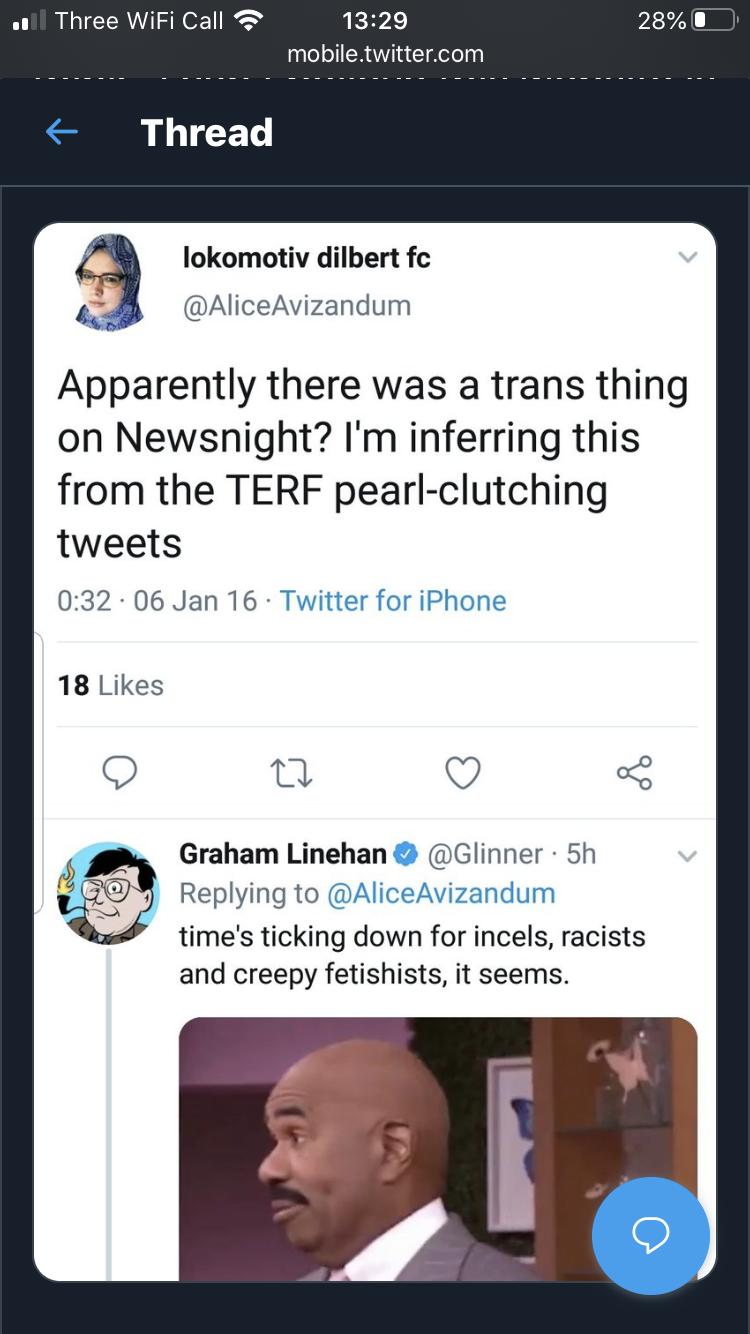This screenshot has width=750, height=1334.
Task: Tap the mobile.twitter.com address bar
Action: click(x=385, y=54)
